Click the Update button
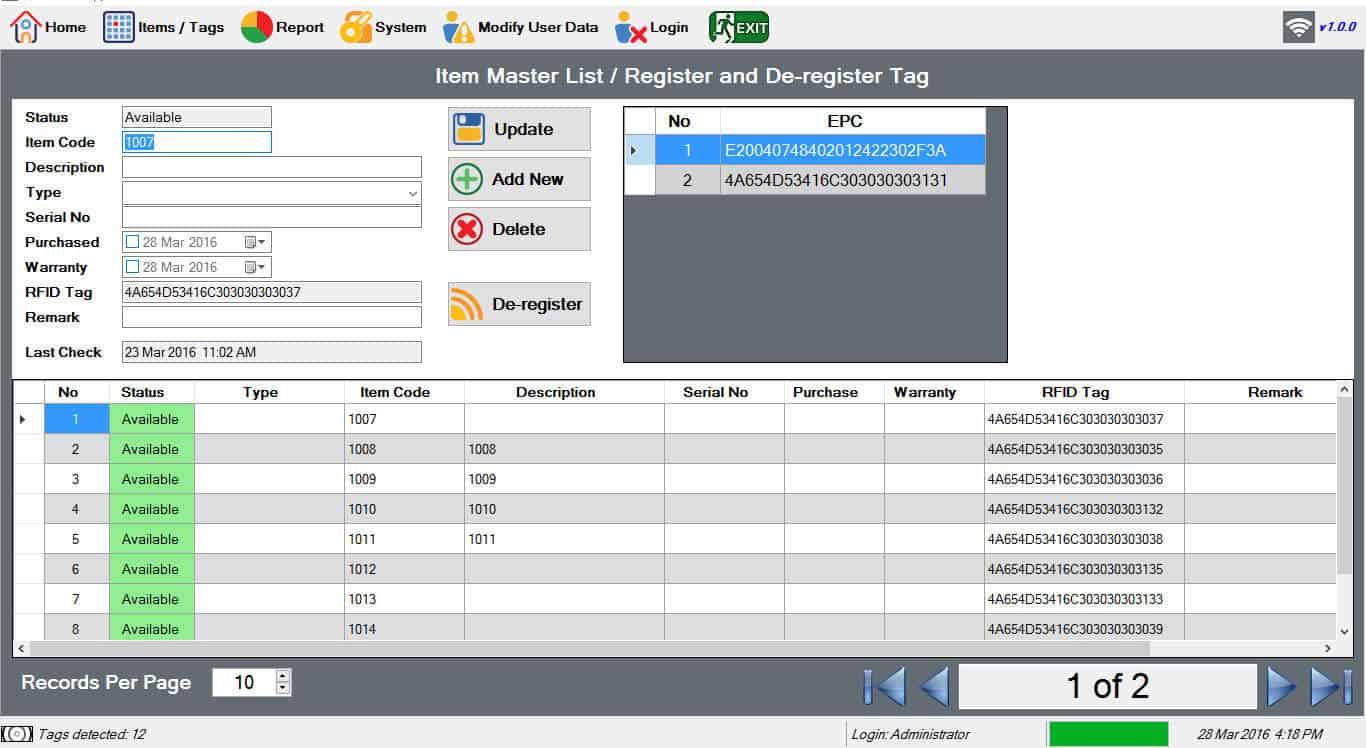The height and width of the screenshot is (748, 1366). tap(519, 129)
